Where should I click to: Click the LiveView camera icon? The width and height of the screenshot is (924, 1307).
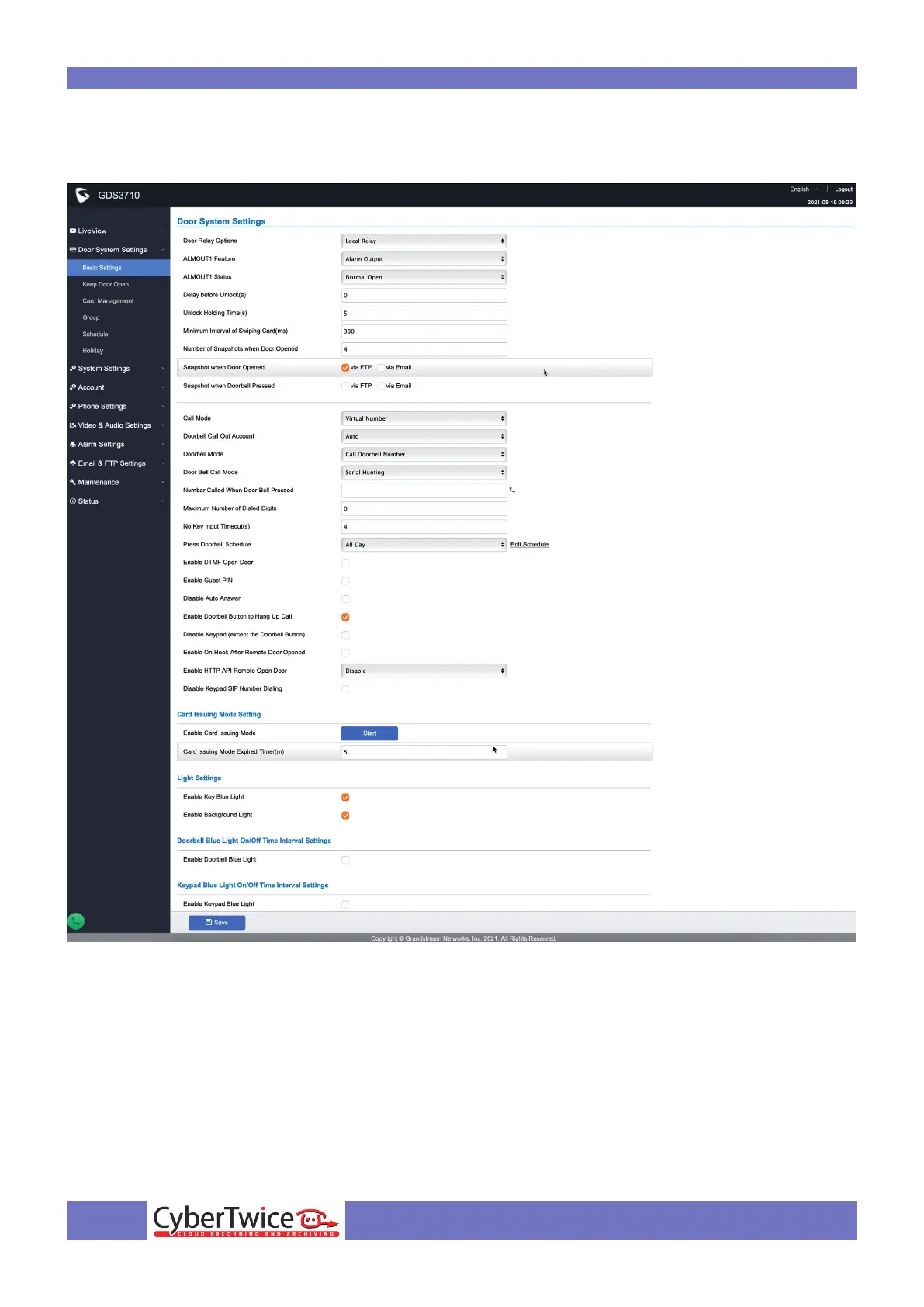click(x=73, y=231)
